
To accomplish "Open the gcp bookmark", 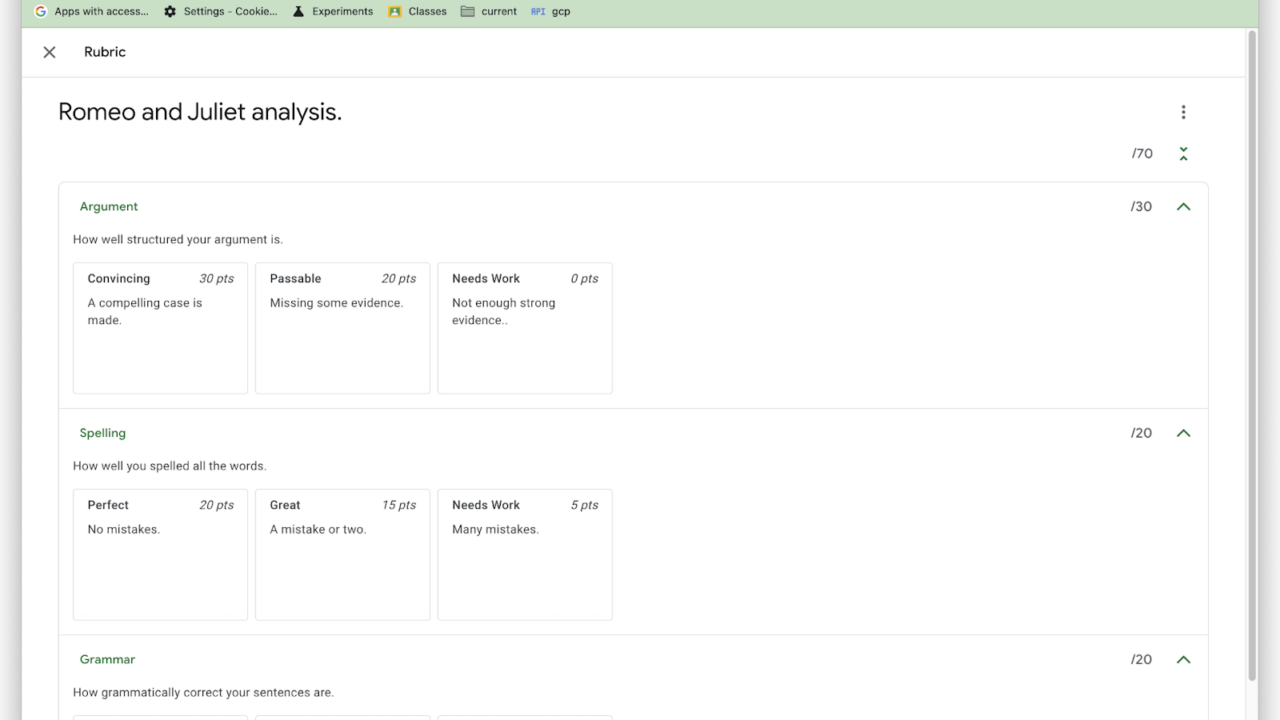I will pos(550,12).
